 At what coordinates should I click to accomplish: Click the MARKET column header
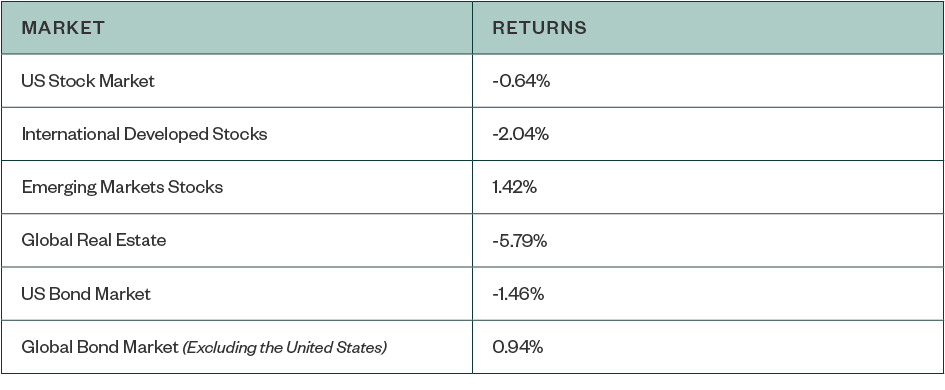[63, 28]
